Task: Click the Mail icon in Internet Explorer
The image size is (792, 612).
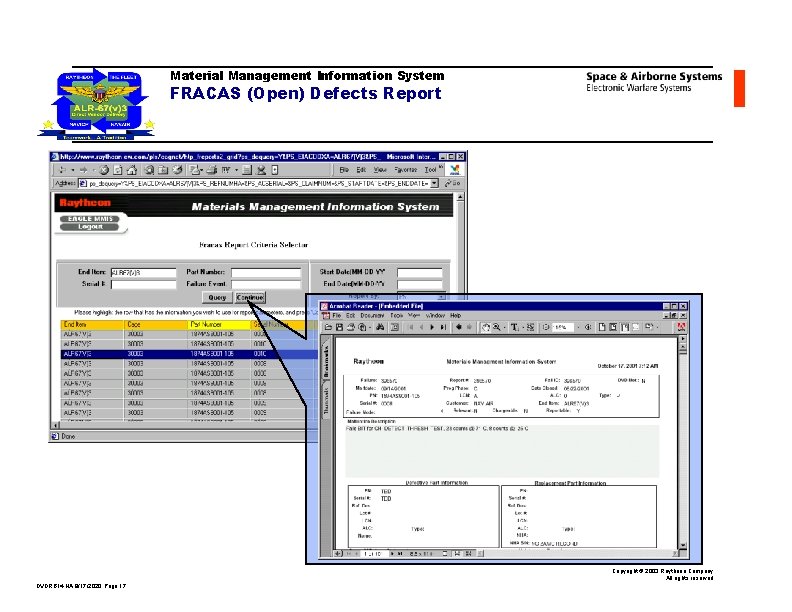Action: pos(193,170)
